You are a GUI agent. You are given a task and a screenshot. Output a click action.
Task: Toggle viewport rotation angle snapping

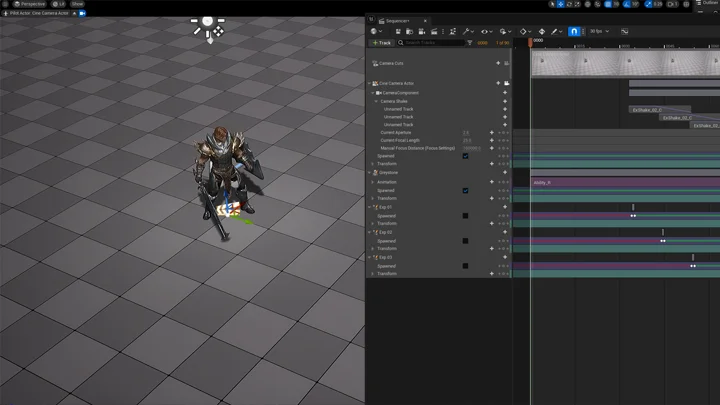(x=627, y=4)
